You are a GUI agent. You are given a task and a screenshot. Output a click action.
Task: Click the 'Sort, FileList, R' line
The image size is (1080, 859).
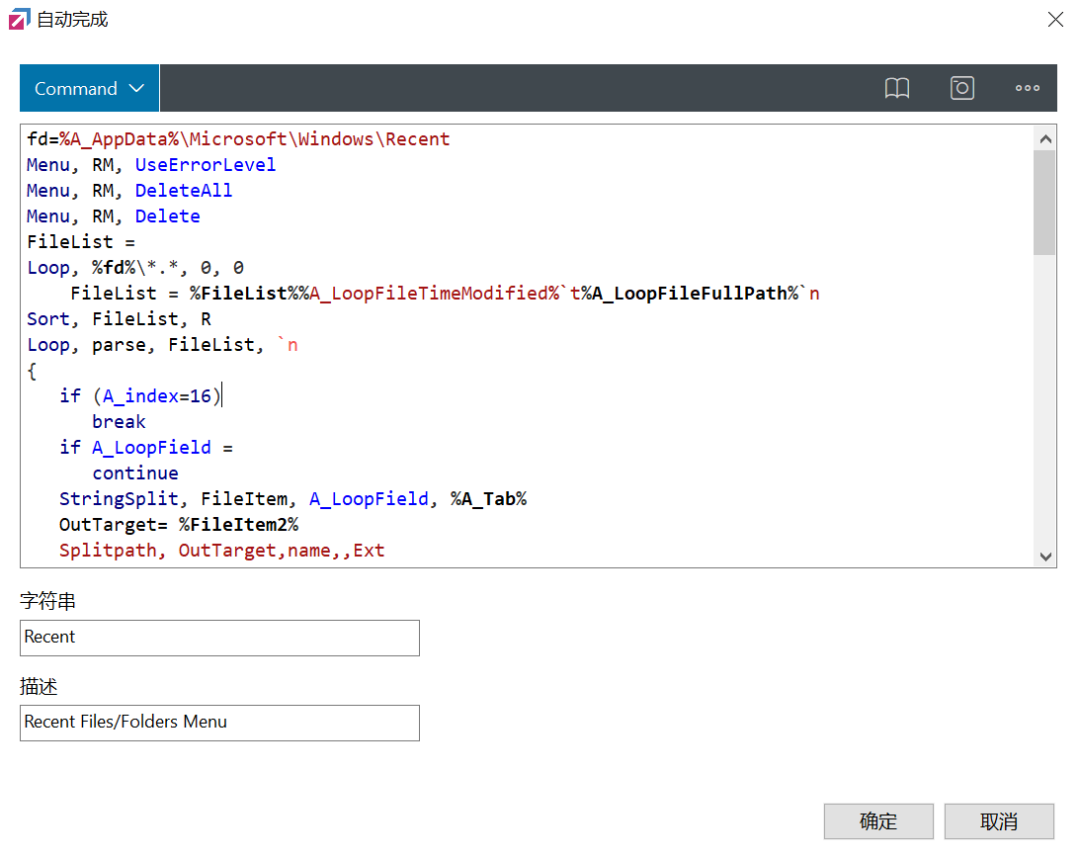(x=118, y=319)
